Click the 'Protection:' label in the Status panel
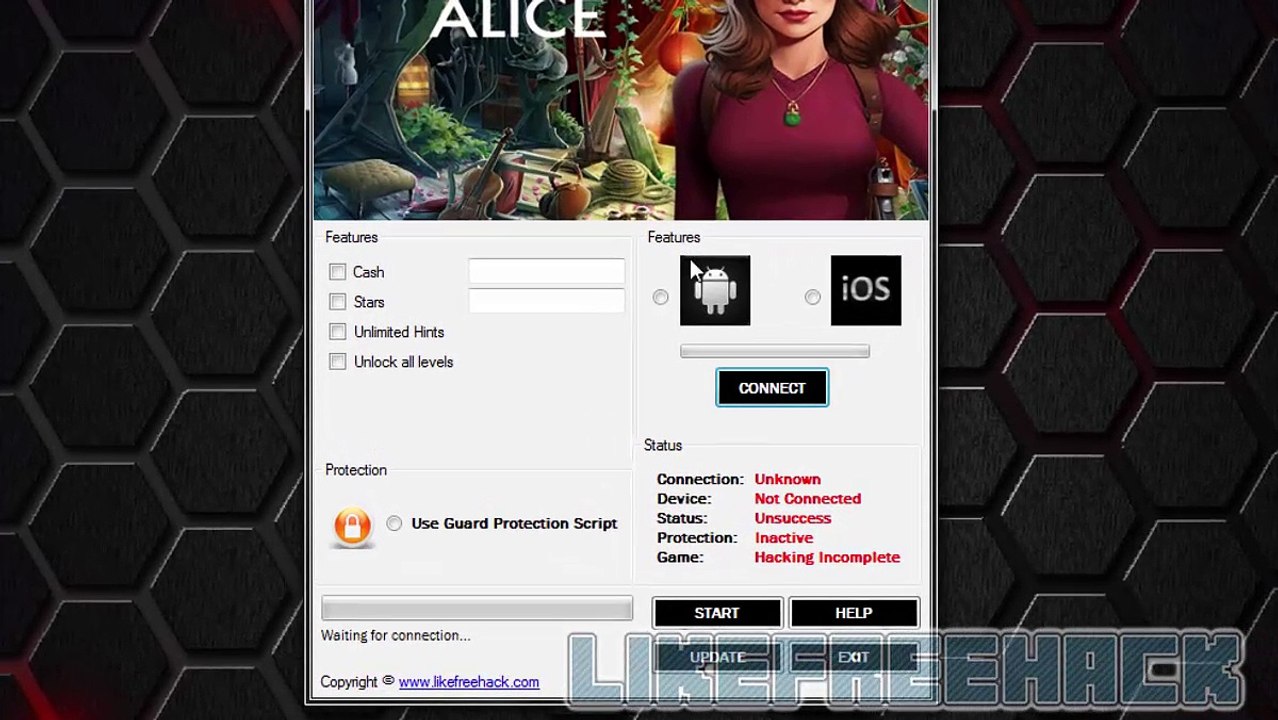The height and width of the screenshot is (720, 1278). click(x=697, y=537)
